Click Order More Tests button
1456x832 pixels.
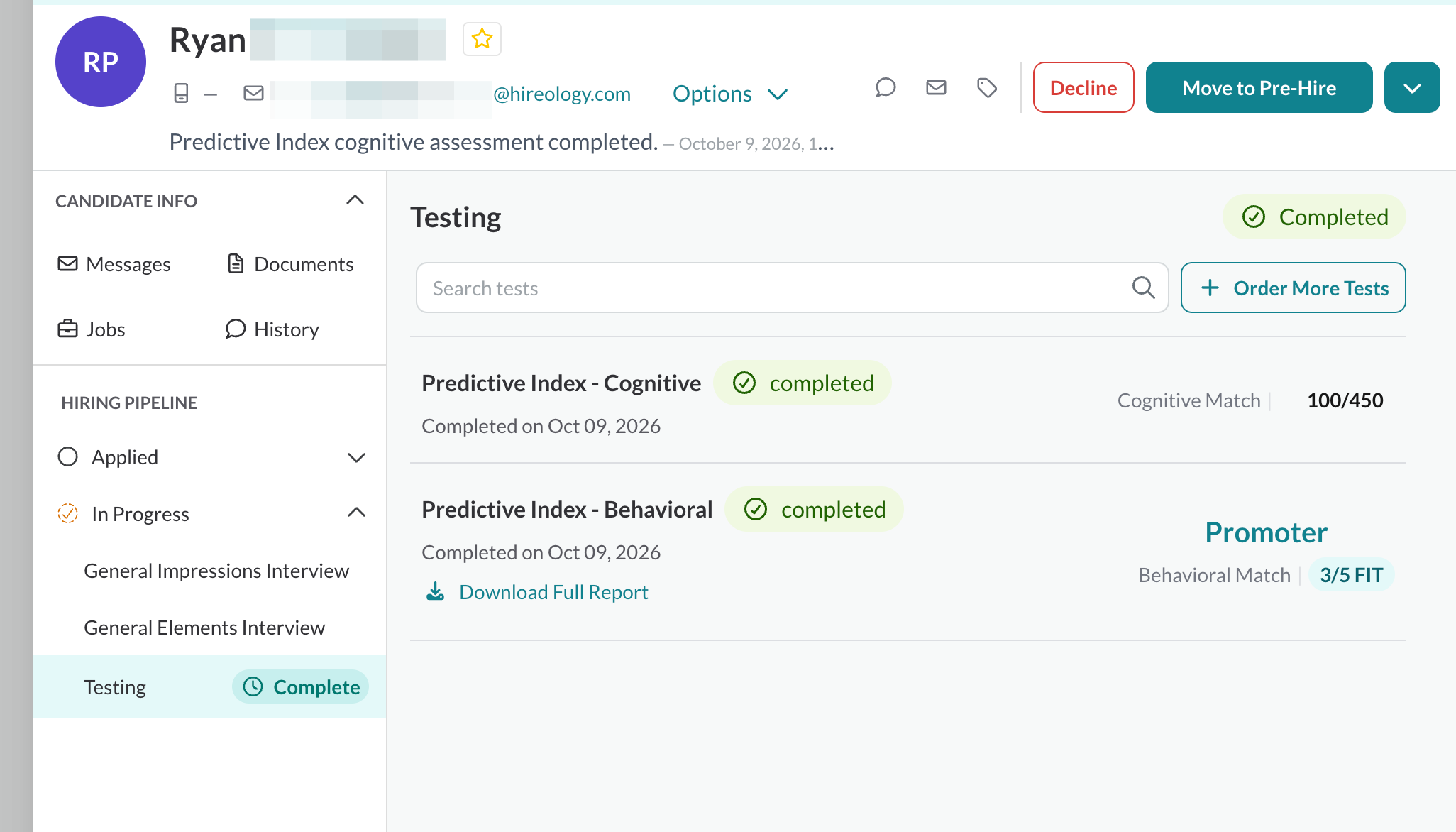pos(1293,288)
